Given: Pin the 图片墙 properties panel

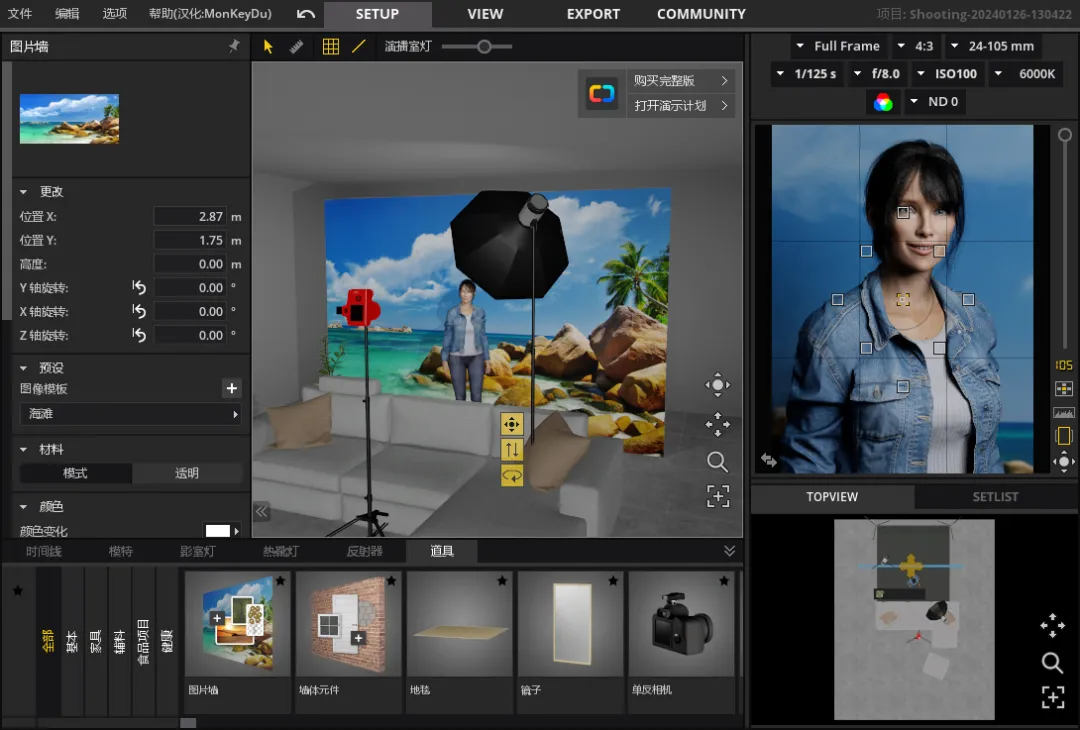Looking at the screenshot, I should tap(234, 46).
